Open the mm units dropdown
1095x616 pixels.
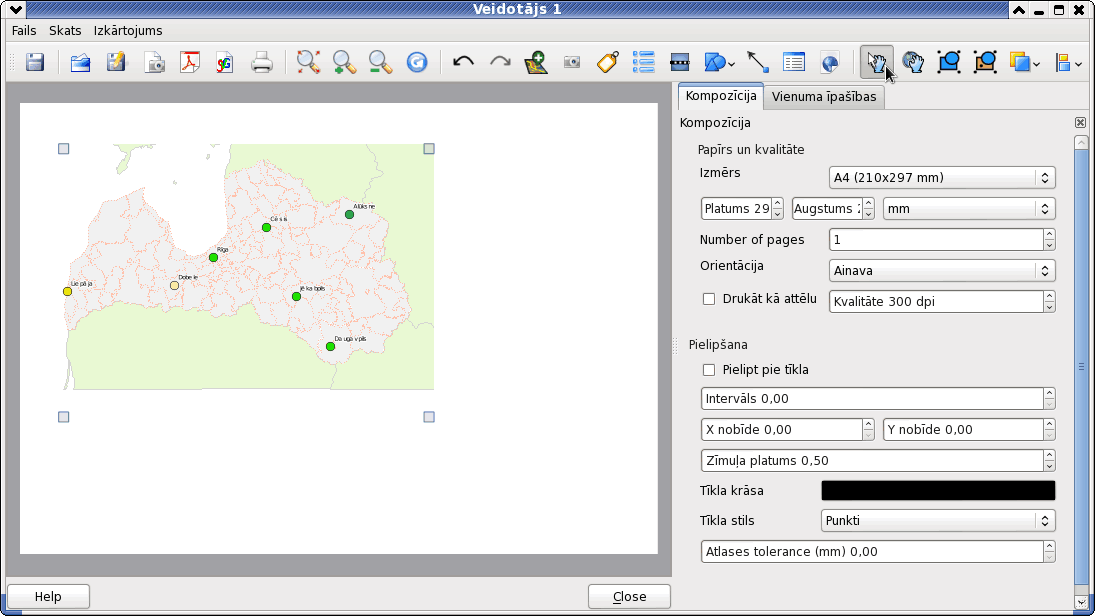click(x=969, y=209)
